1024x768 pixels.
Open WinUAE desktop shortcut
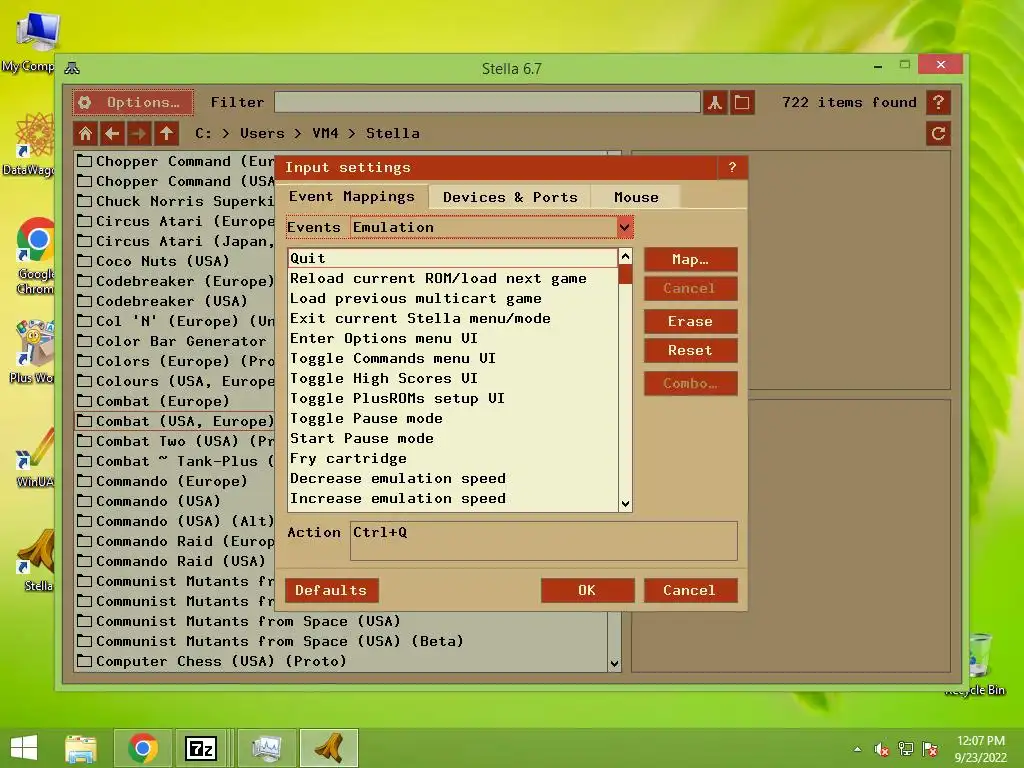pos(35,457)
